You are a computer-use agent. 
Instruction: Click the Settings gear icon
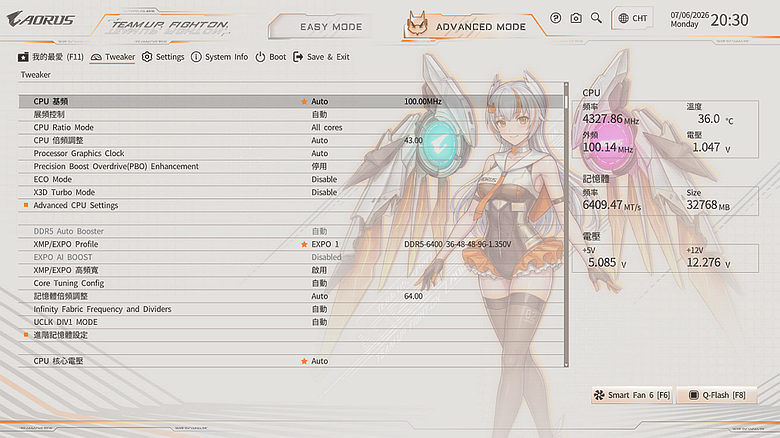(x=147, y=57)
